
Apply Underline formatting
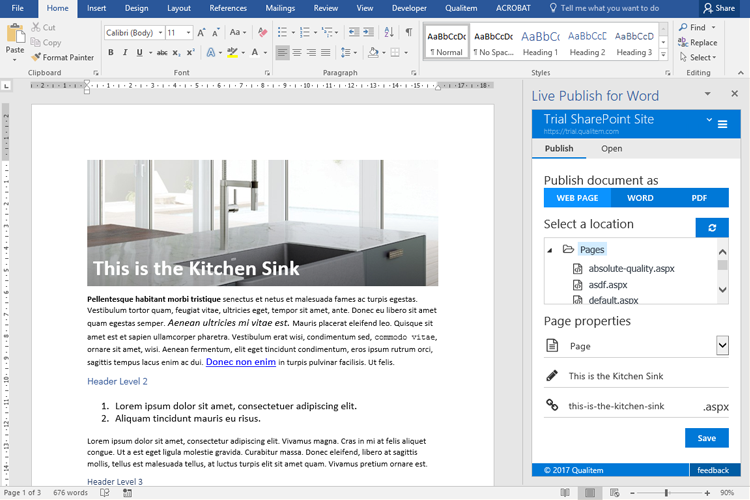click(x=139, y=53)
